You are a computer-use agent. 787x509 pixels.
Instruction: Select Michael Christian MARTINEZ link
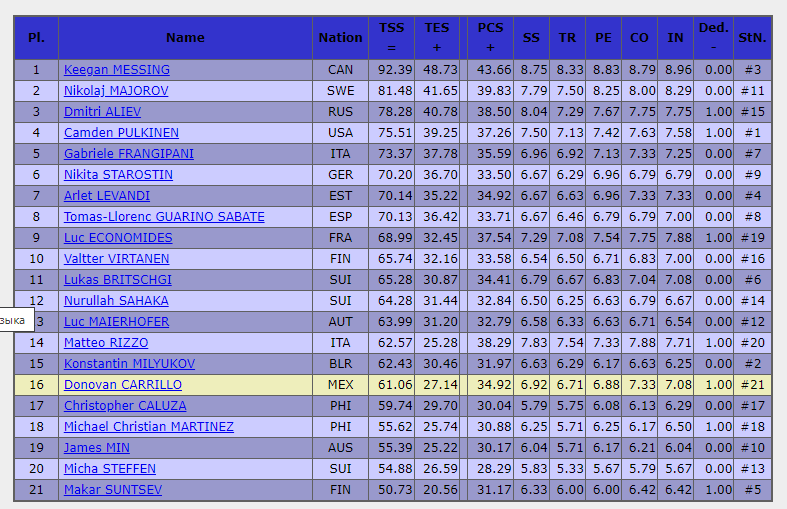pyautogui.click(x=149, y=427)
